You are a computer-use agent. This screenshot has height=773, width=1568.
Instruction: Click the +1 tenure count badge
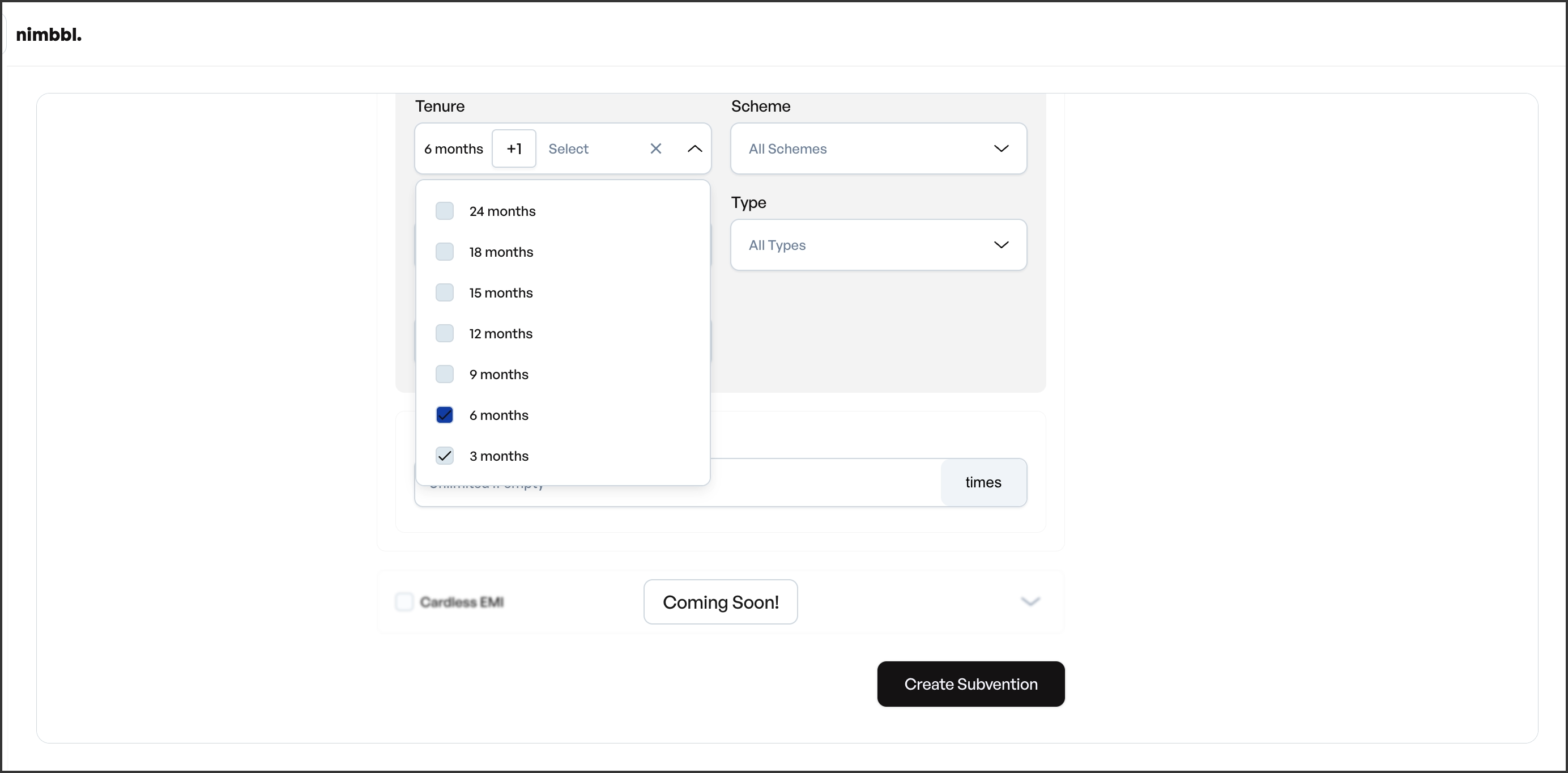pos(514,148)
